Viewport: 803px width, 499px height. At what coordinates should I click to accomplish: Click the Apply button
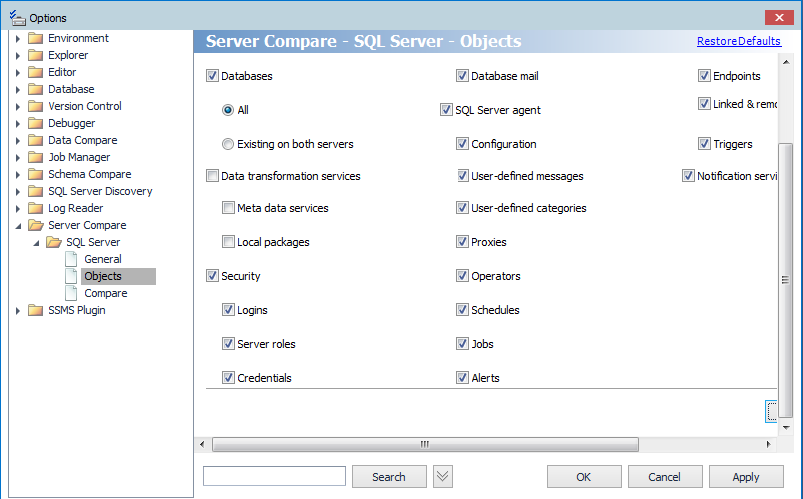(746, 476)
